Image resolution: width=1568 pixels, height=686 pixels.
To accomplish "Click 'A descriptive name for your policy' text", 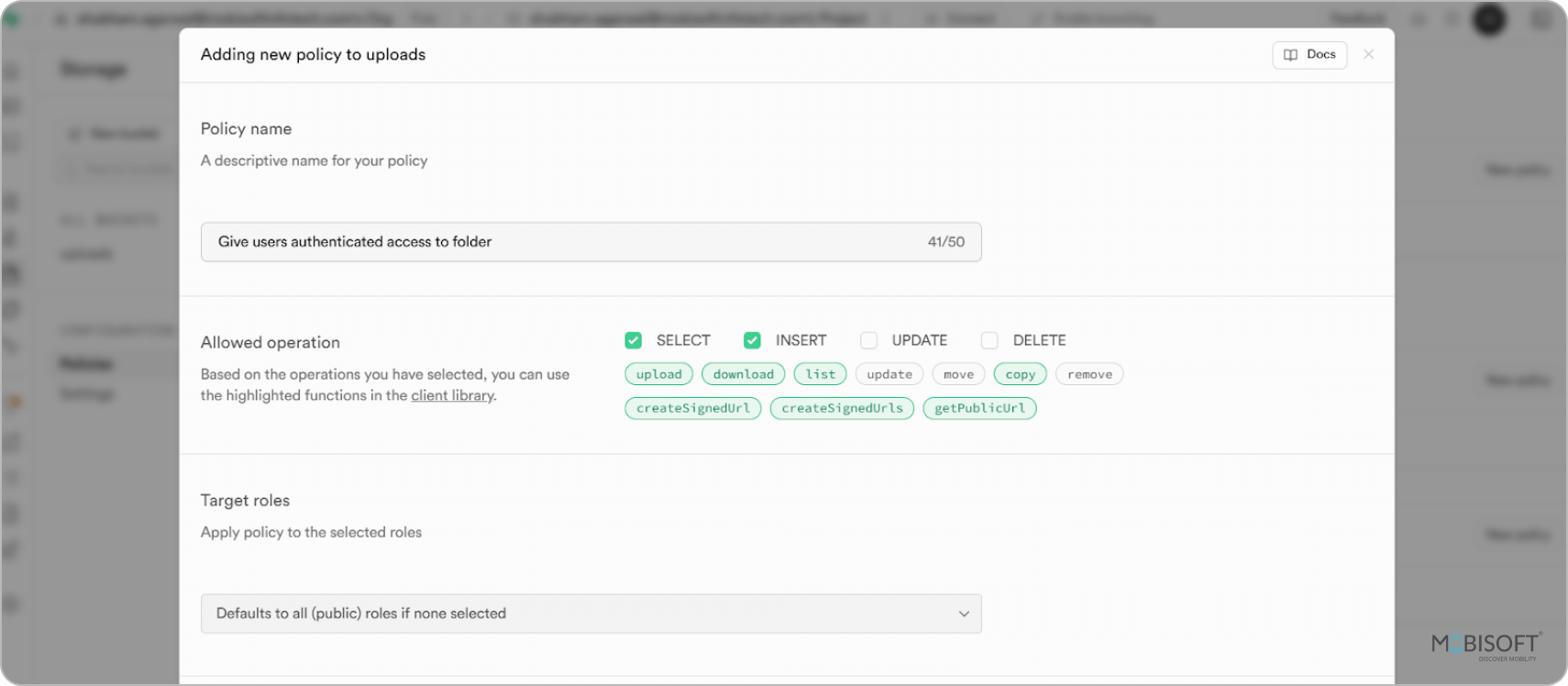I will pyautogui.click(x=315, y=160).
